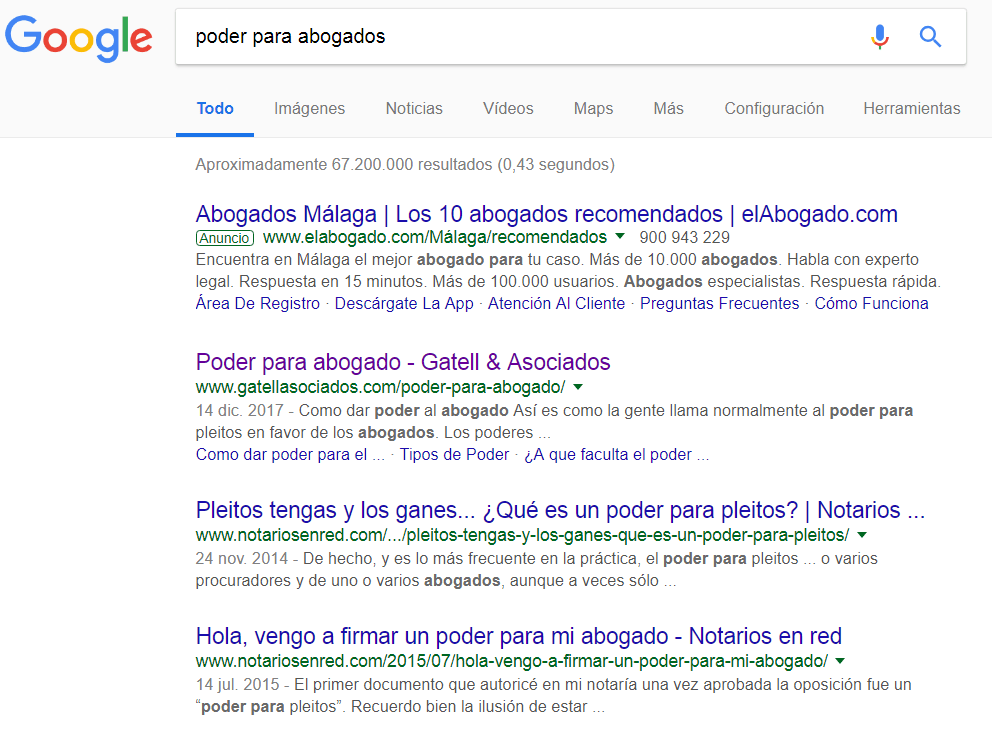The image size is (992, 729).
Task: Expand the Más menu
Action: [x=669, y=109]
